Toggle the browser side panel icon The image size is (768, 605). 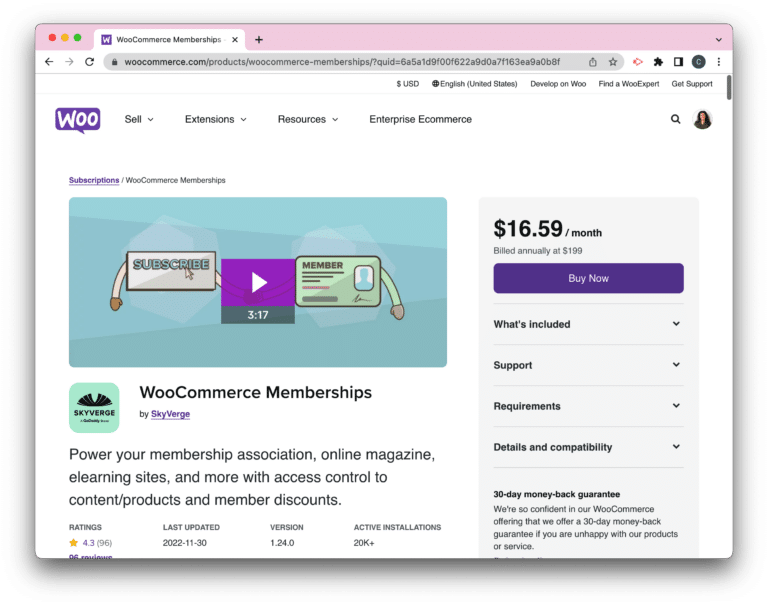pos(678,62)
